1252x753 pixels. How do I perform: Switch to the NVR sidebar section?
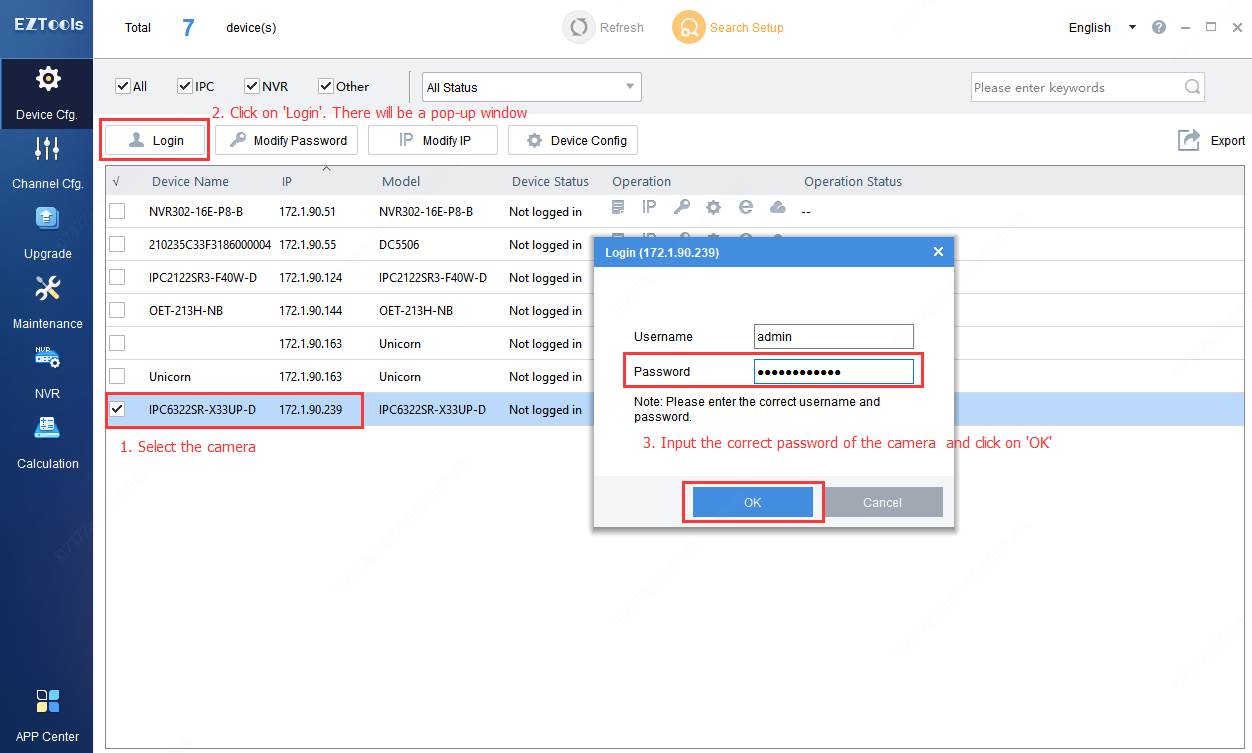47,373
